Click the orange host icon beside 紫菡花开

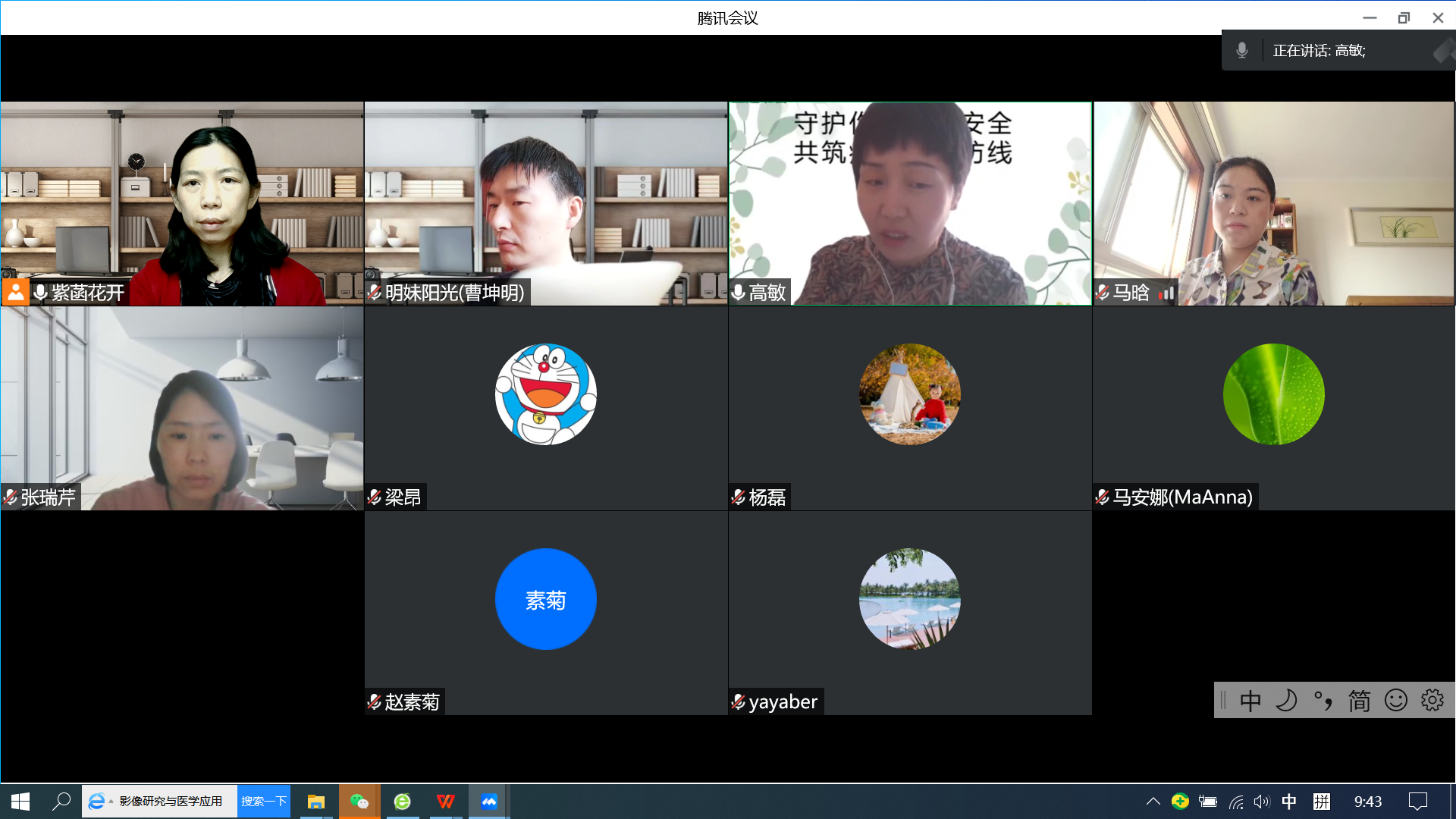click(x=15, y=292)
